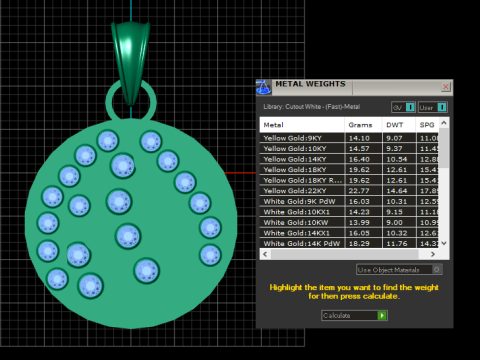Click the 10.32 DWT cell
This screenshot has width=480, height=360.
pyautogui.click(x=399, y=233)
